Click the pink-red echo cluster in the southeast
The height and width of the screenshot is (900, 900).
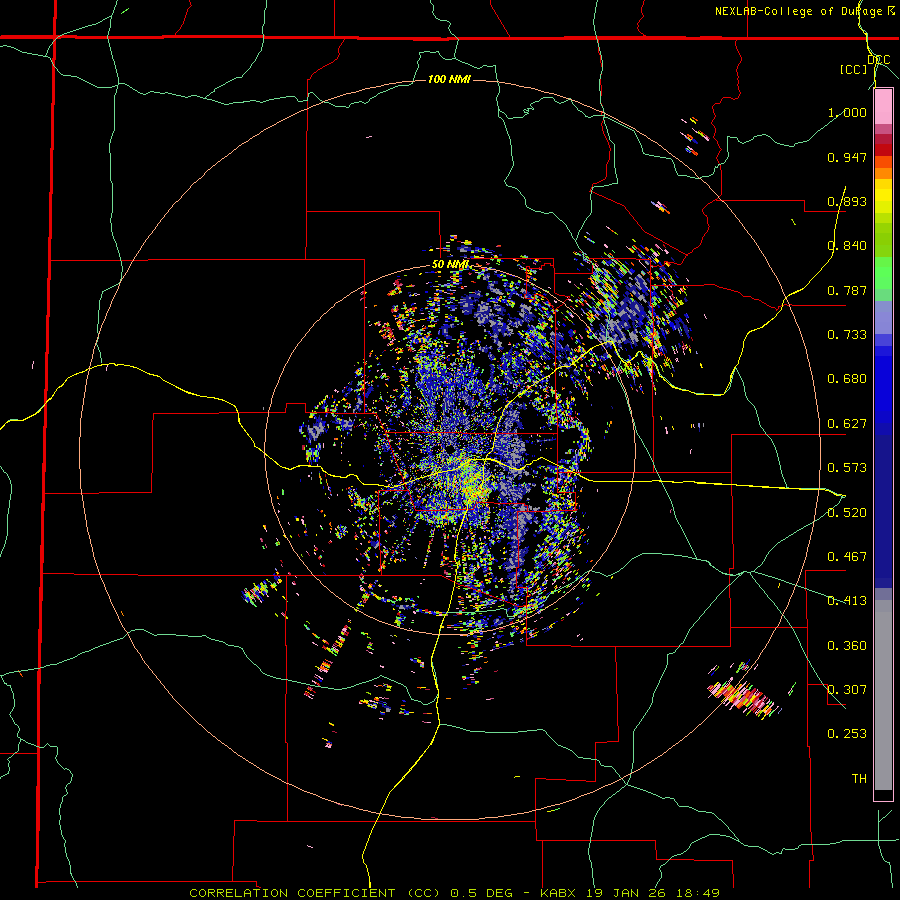(743, 697)
